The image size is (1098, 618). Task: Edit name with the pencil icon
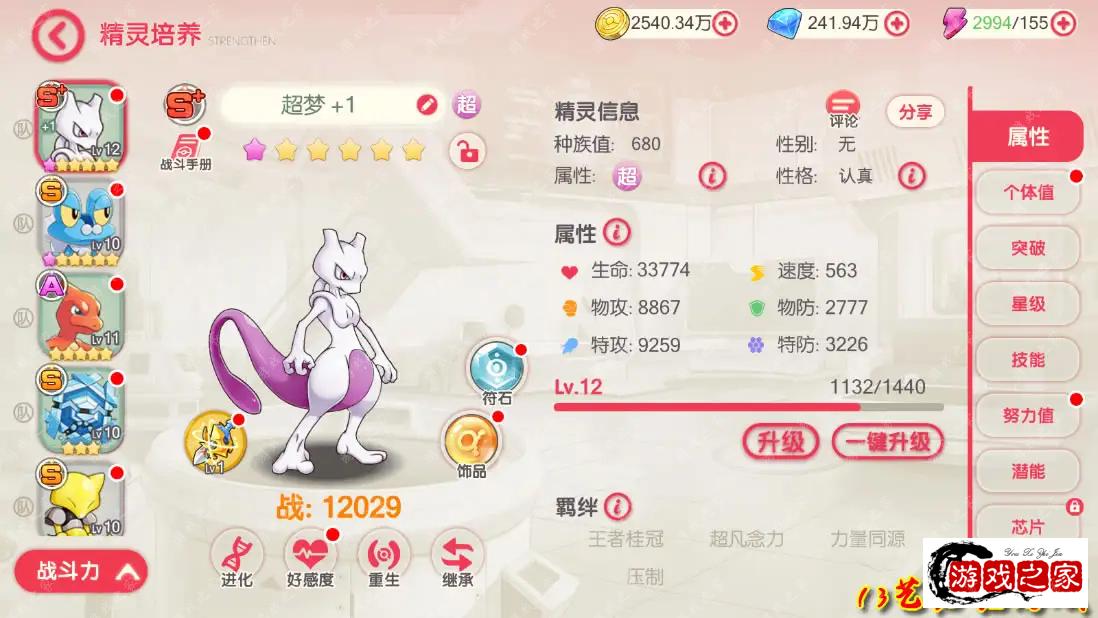tap(426, 105)
